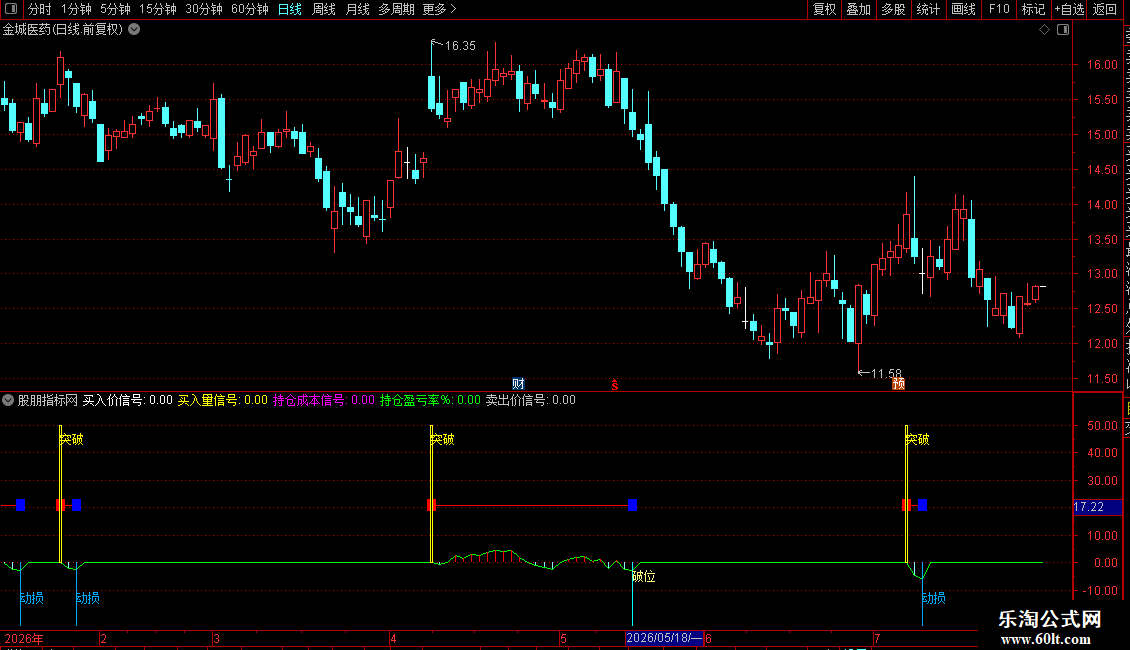Click the 16.00 price axis label

point(1102,65)
